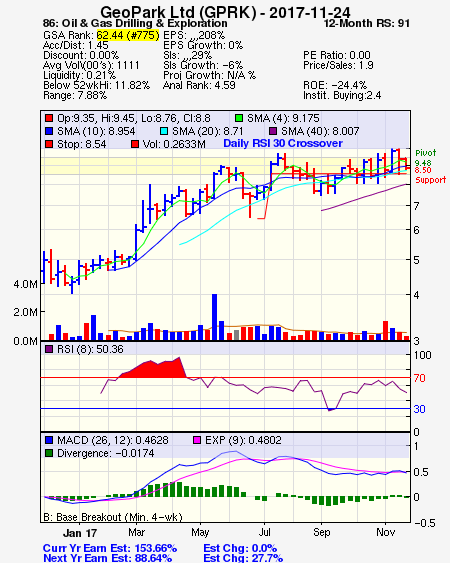Click the highlighted GSA Rank value

(x=128, y=35)
